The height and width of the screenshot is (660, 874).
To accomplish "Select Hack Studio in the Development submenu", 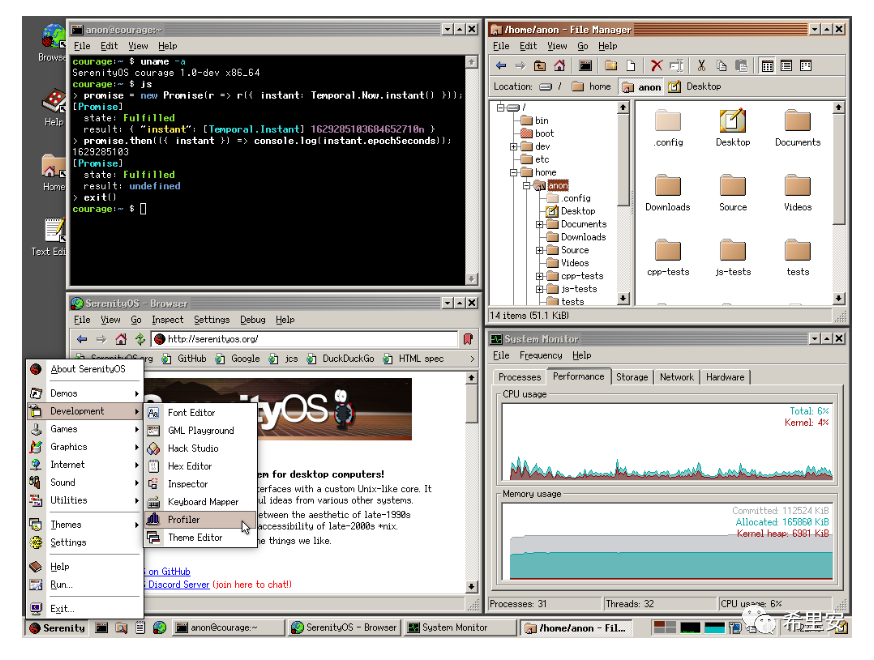I will click(200, 448).
